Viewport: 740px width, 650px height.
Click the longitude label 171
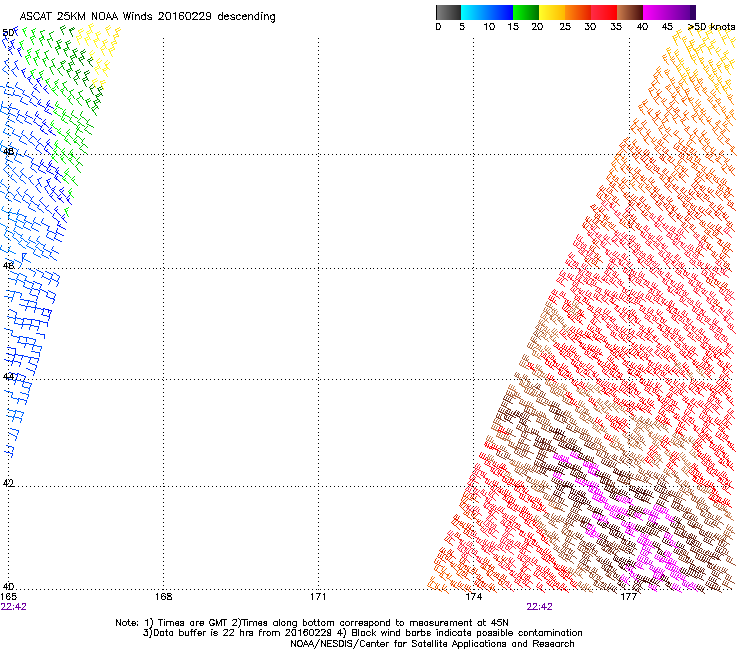pos(318,597)
